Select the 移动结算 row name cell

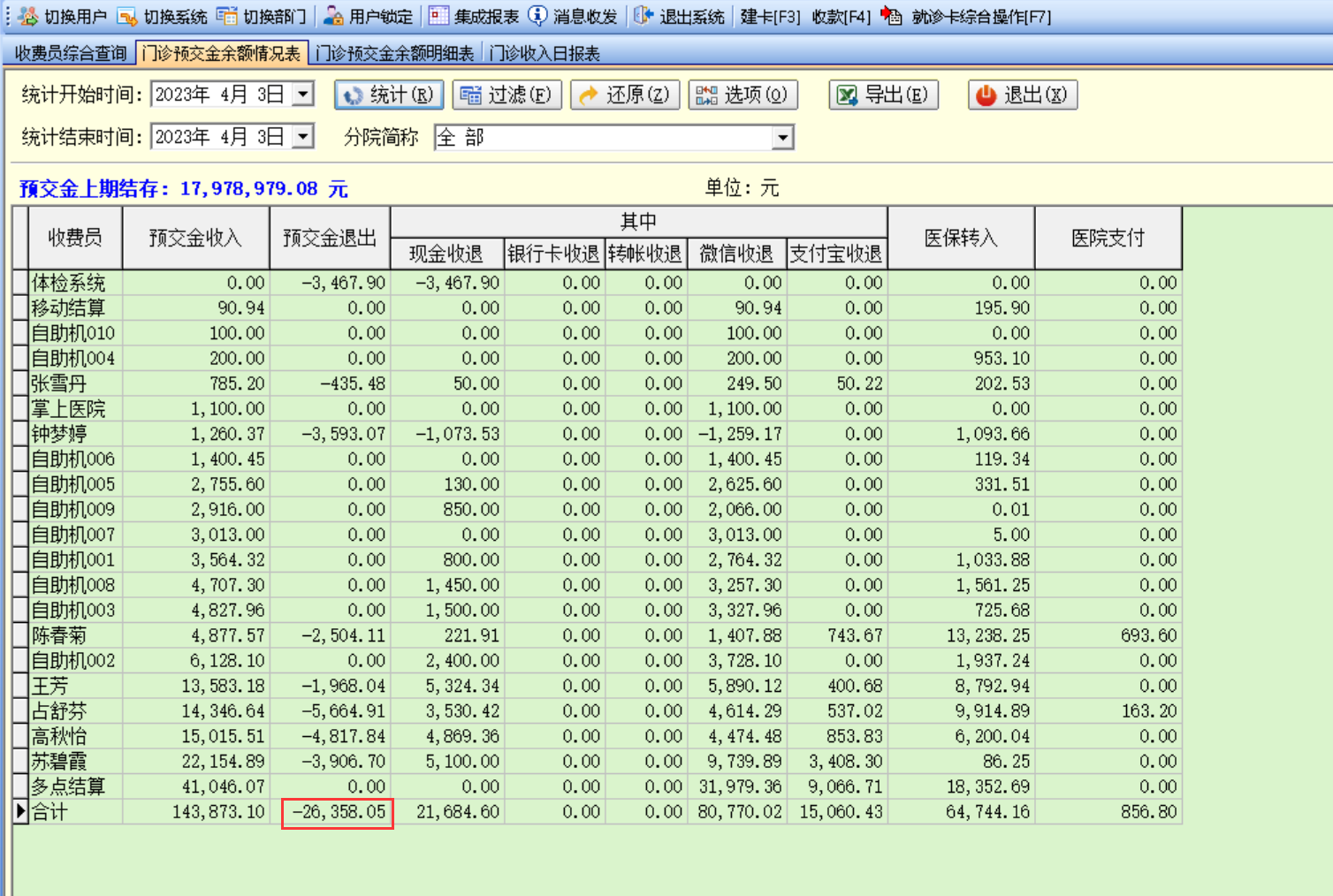pyautogui.click(x=75, y=308)
